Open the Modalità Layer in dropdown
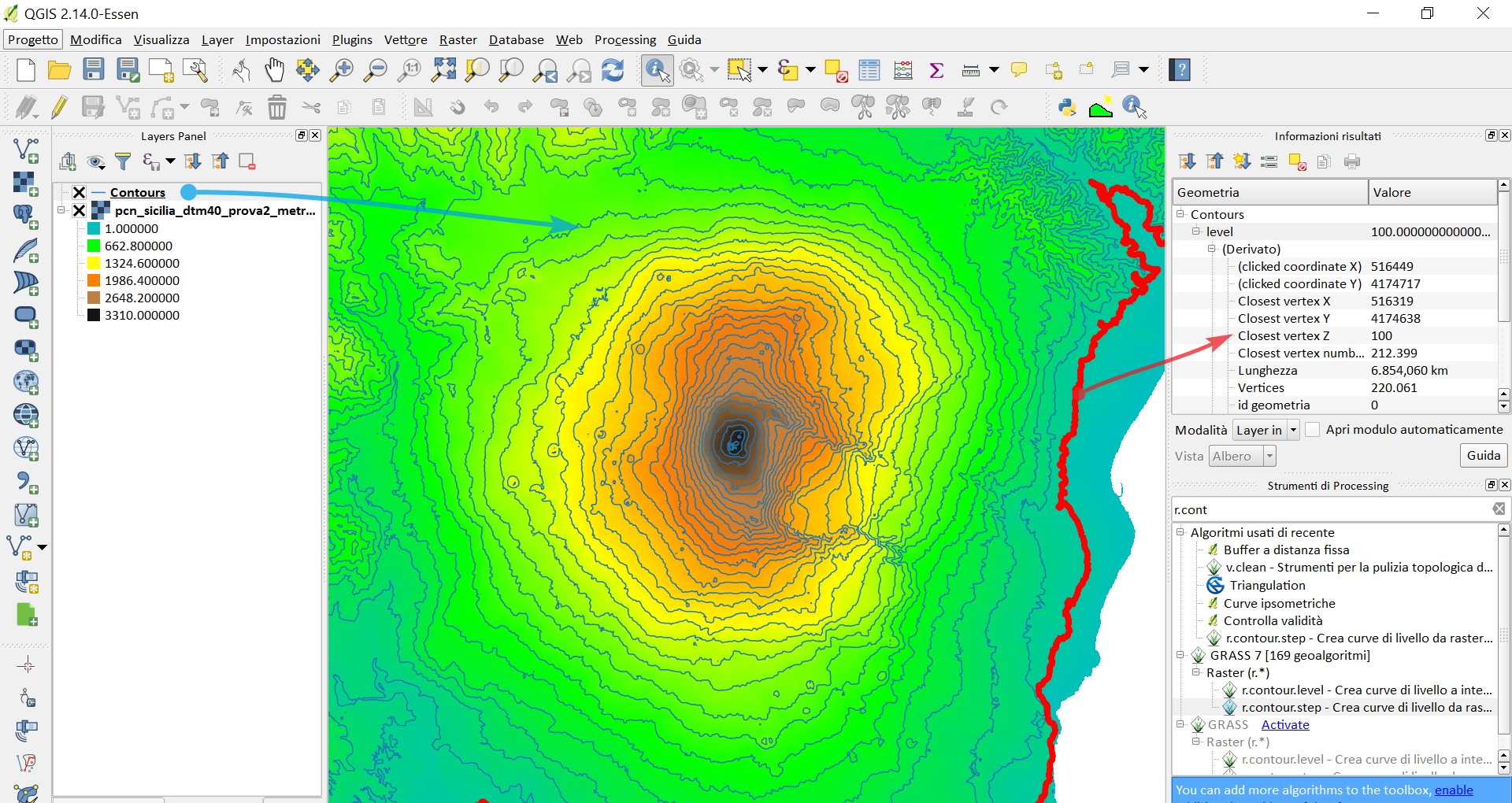 [1266, 430]
